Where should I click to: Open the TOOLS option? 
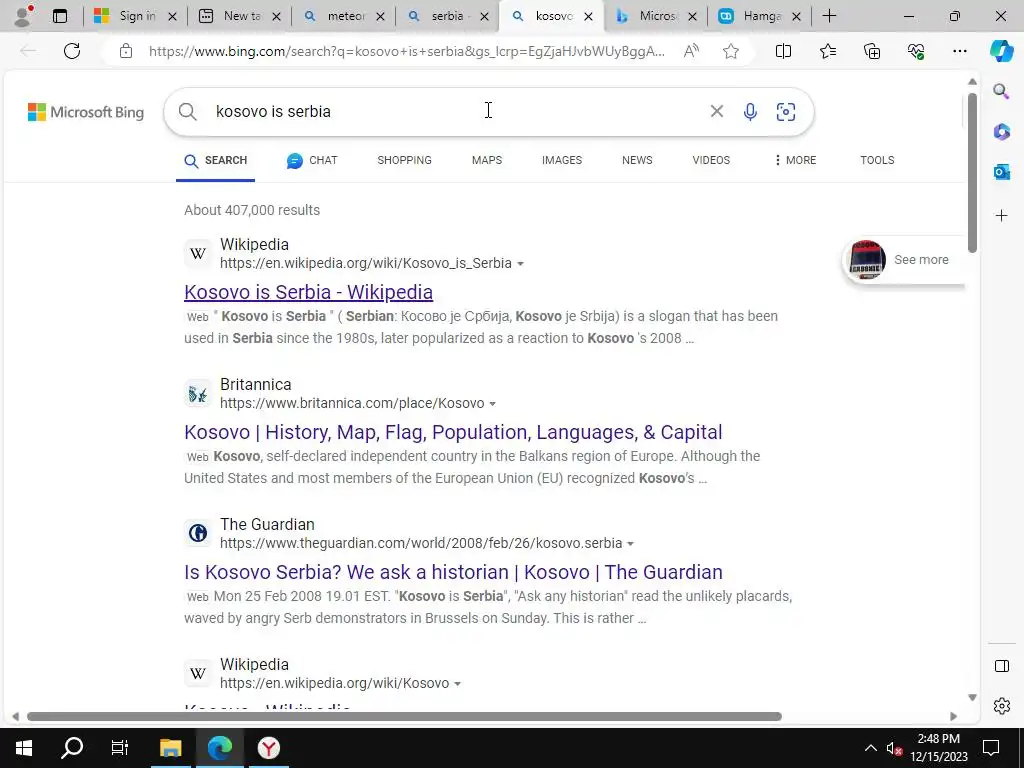click(877, 160)
